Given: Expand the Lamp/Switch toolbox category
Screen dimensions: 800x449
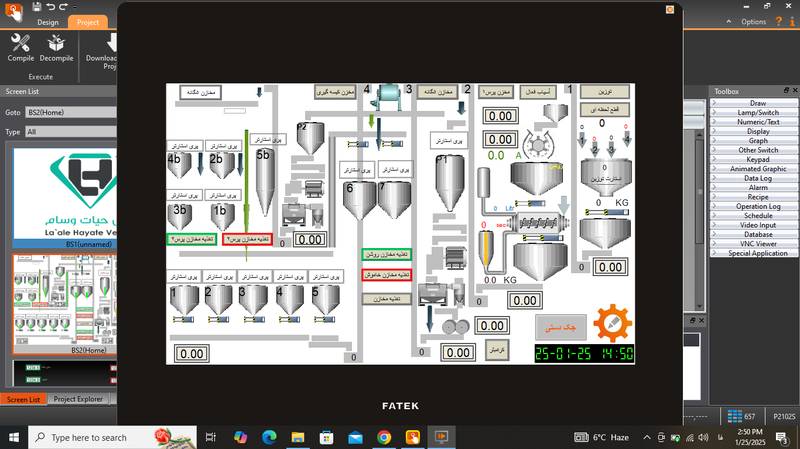Looking at the screenshot, I should click(x=757, y=112).
